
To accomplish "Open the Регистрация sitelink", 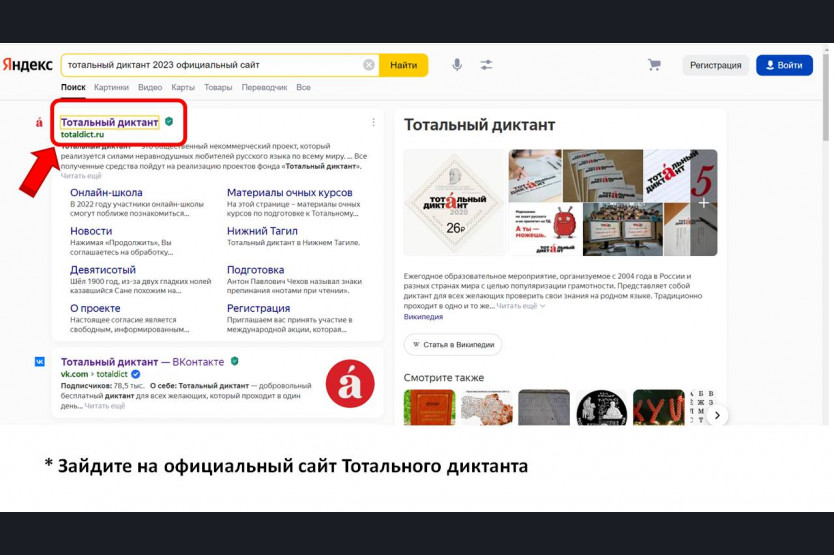I will 258,308.
